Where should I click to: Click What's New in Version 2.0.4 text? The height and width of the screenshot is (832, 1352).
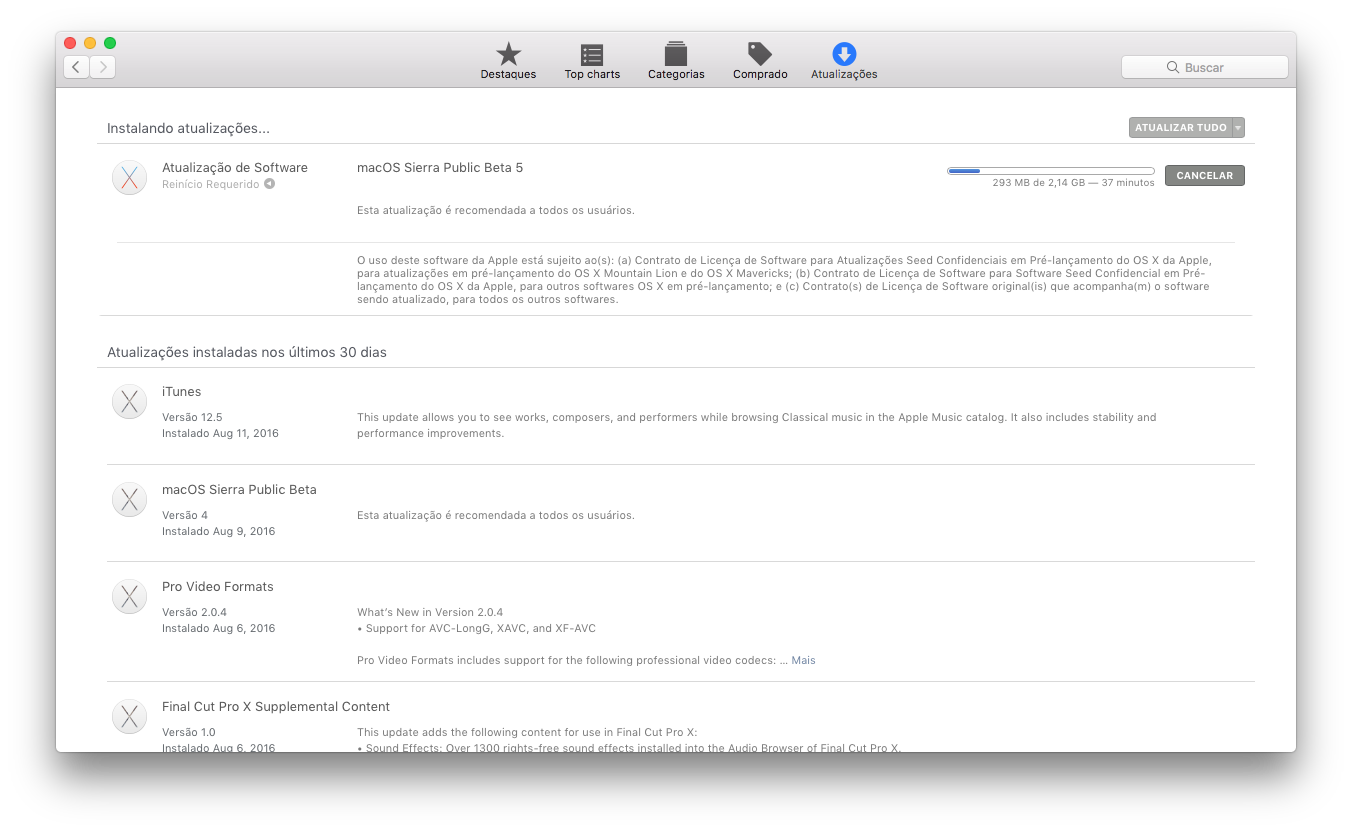pyautogui.click(x=430, y=612)
